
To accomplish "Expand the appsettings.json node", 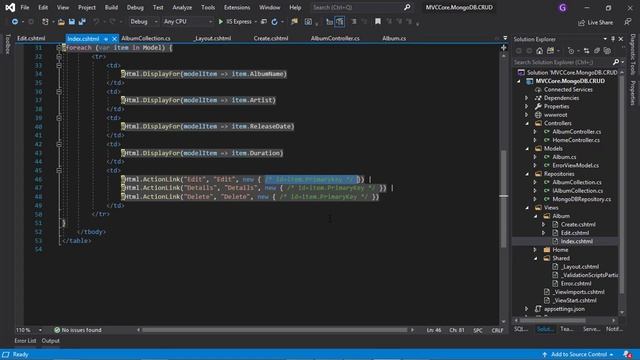I will click(x=527, y=309).
